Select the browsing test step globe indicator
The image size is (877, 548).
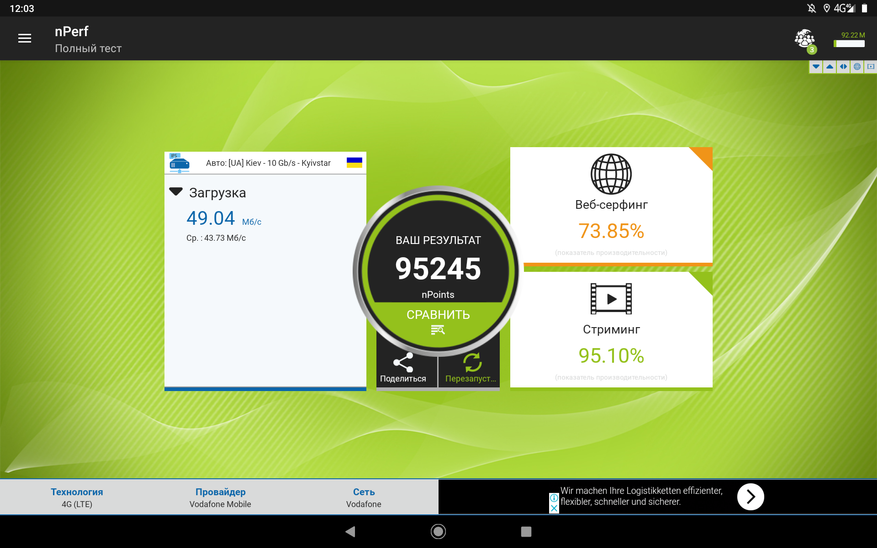point(857,67)
